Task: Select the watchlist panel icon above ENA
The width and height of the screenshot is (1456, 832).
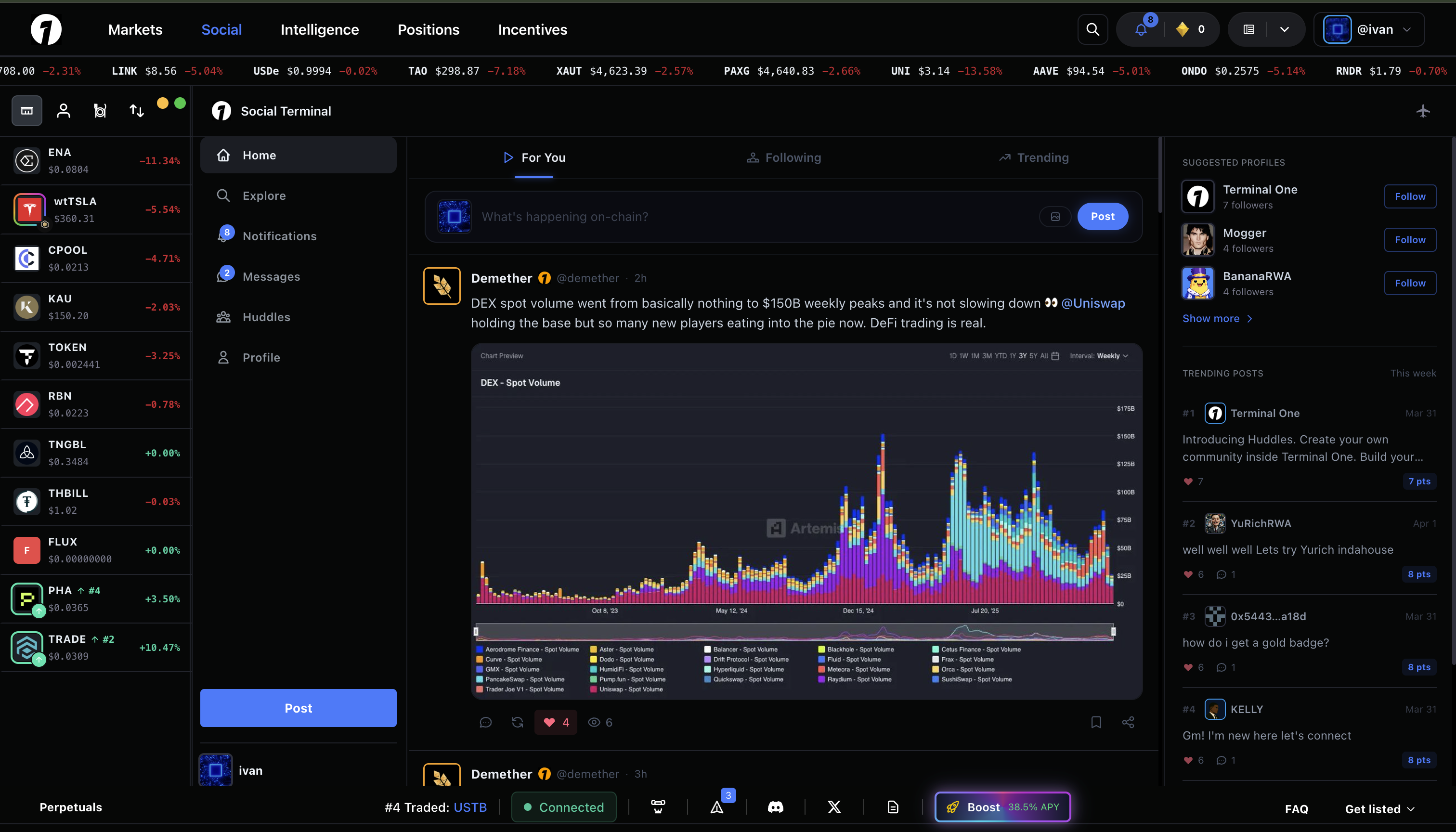Action: [x=27, y=110]
